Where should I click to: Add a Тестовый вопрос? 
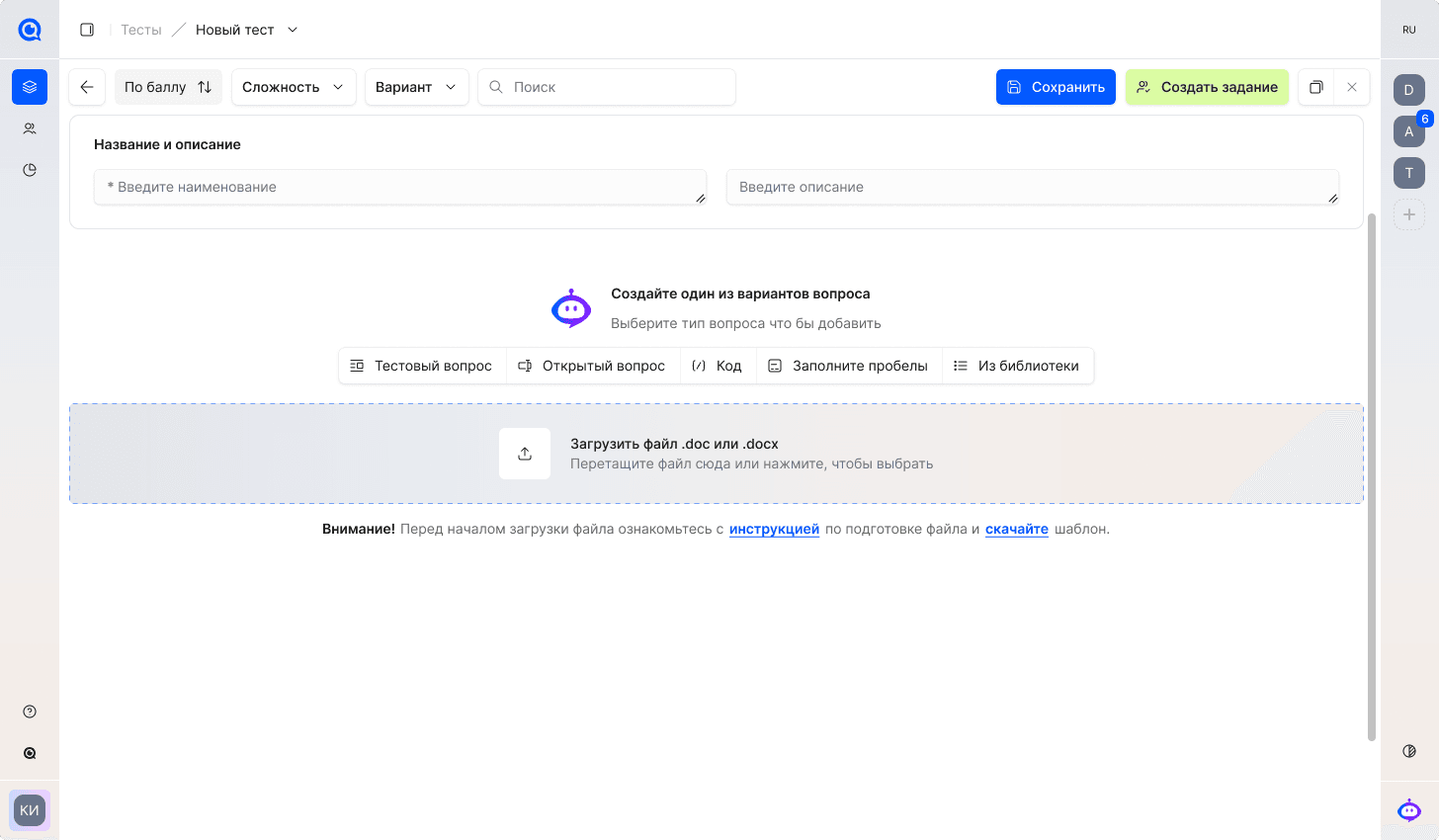[x=422, y=366]
